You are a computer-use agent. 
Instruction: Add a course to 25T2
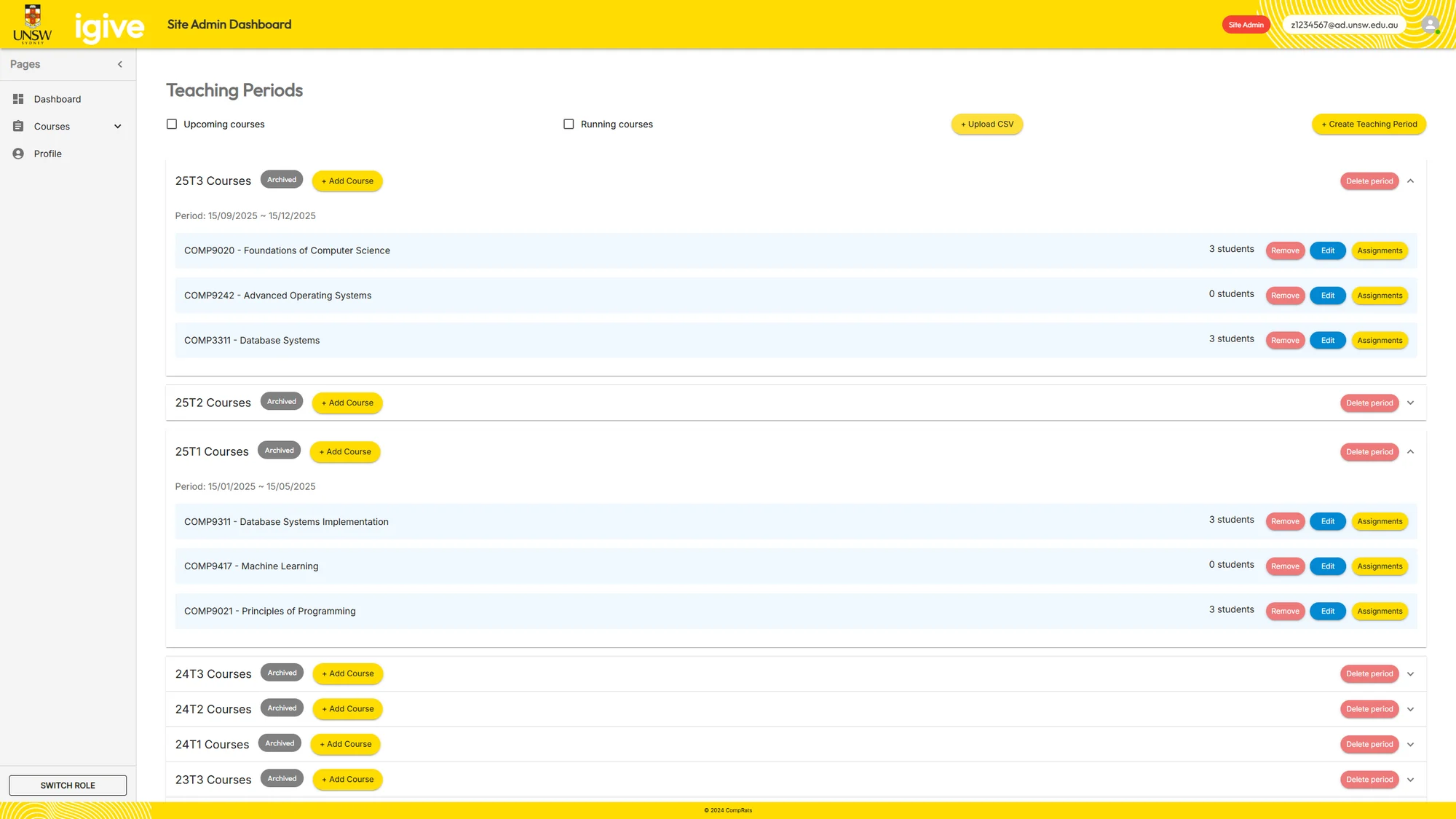[347, 403]
